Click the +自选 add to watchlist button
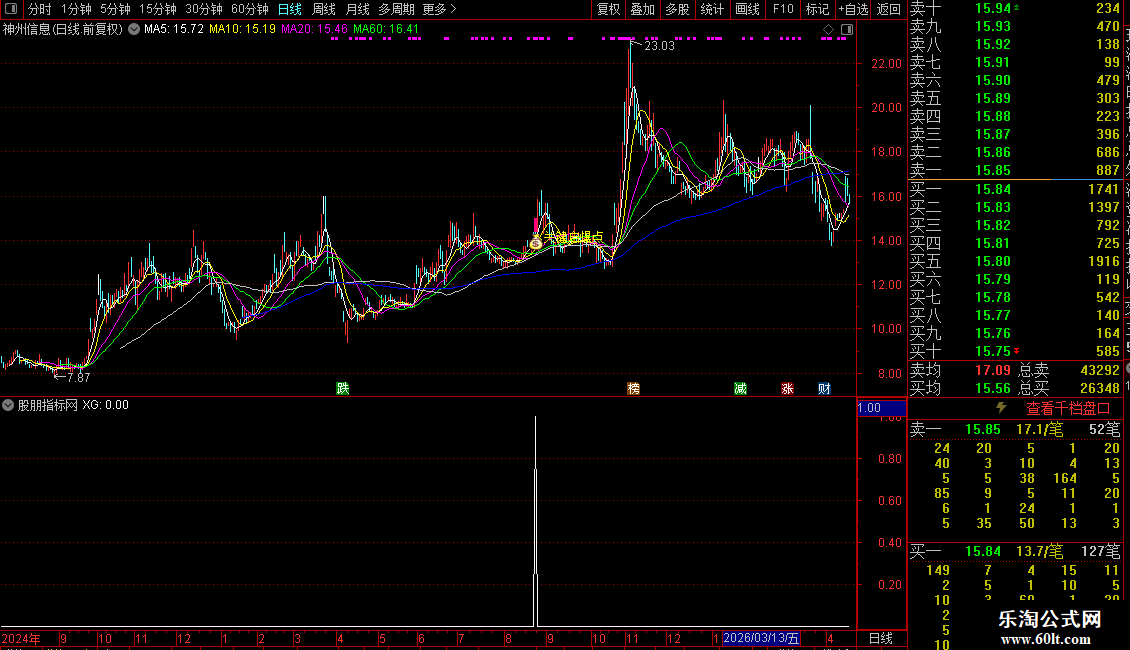Image resolution: width=1130 pixels, height=650 pixels. (853, 9)
